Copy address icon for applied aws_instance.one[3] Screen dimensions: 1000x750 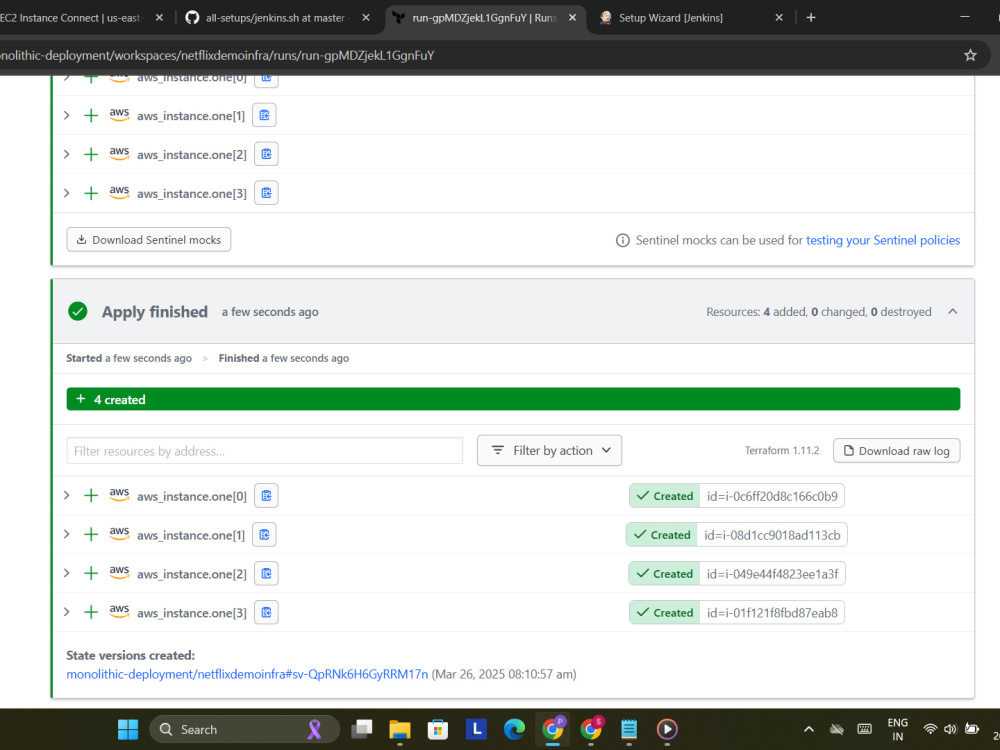point(266,613)
